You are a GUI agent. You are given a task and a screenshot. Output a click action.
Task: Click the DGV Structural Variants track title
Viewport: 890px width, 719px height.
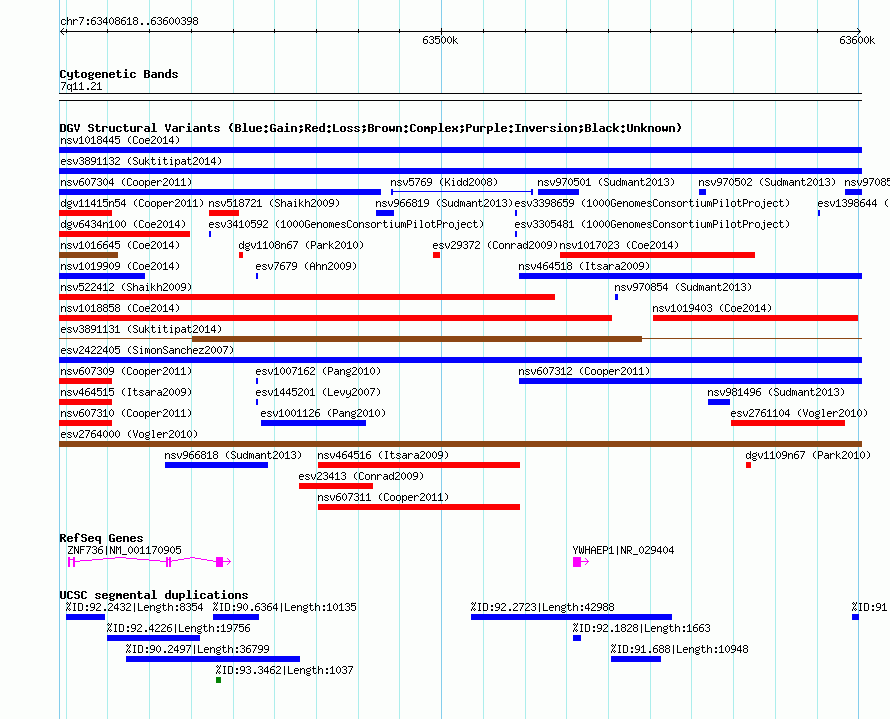point(371,128)
